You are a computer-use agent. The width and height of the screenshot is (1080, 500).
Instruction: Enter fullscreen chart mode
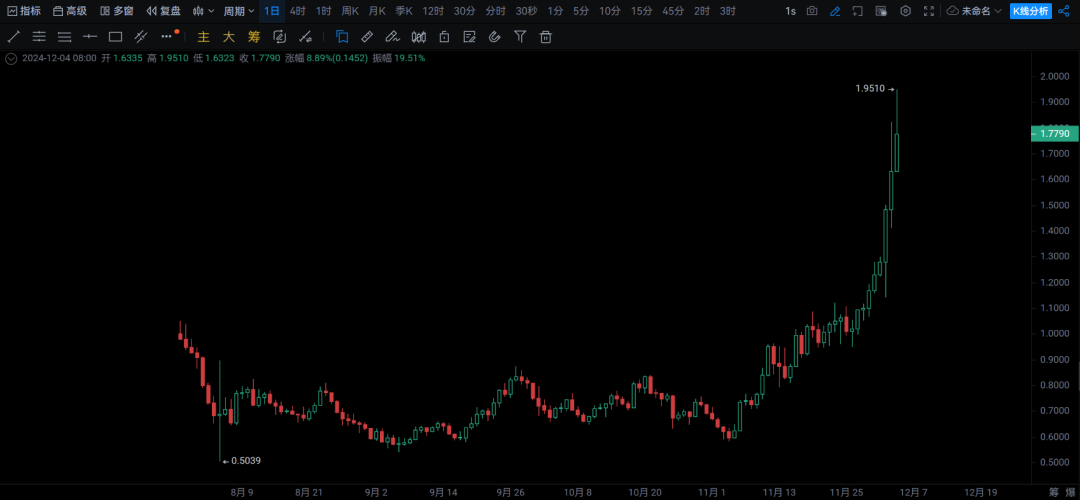coord(929,11)
